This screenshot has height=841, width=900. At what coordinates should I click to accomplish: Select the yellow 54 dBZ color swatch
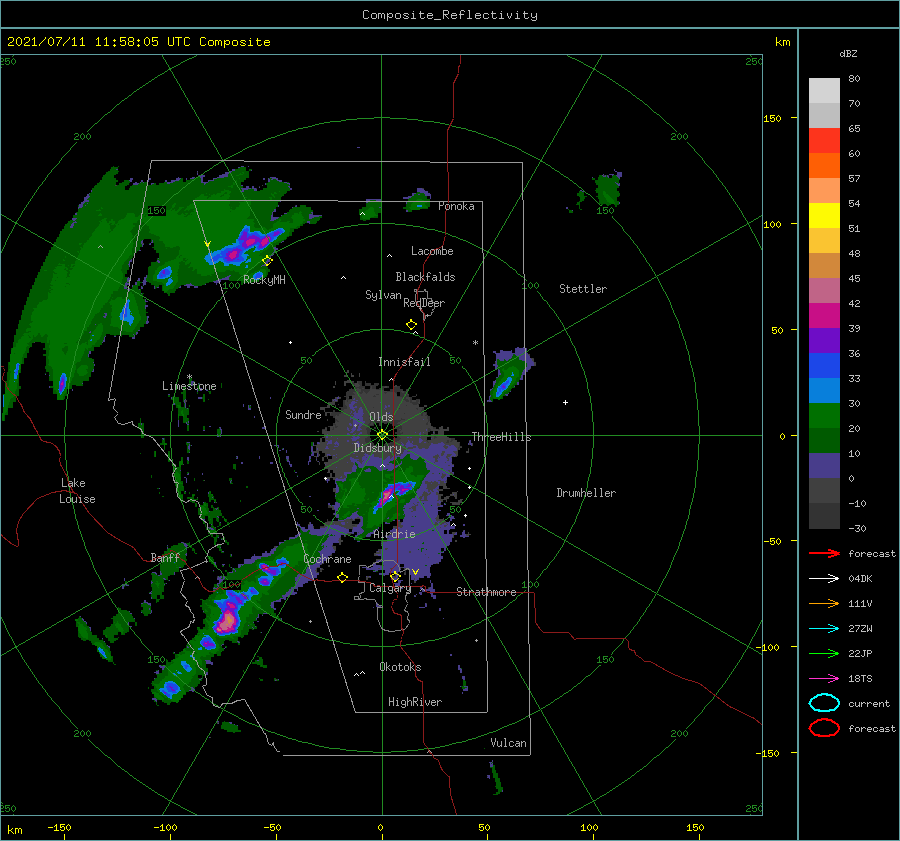click(x=824, y=215)
